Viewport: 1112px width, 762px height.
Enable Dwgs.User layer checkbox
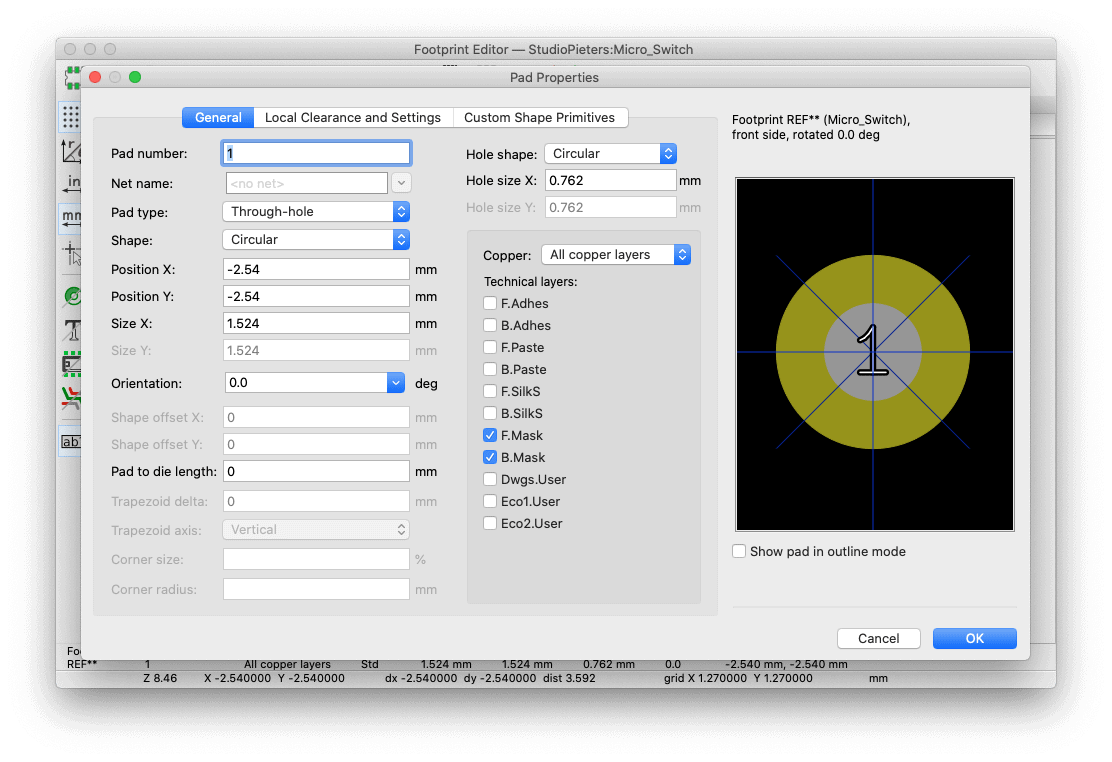point(489,480)
